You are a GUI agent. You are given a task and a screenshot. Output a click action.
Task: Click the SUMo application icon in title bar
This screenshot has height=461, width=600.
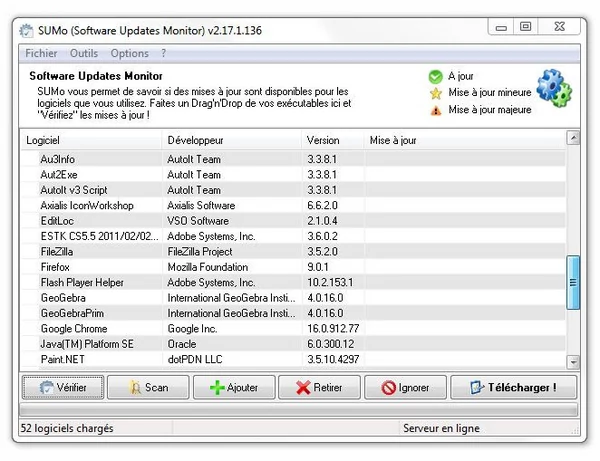pyautogui.click(x=26, y=31)
